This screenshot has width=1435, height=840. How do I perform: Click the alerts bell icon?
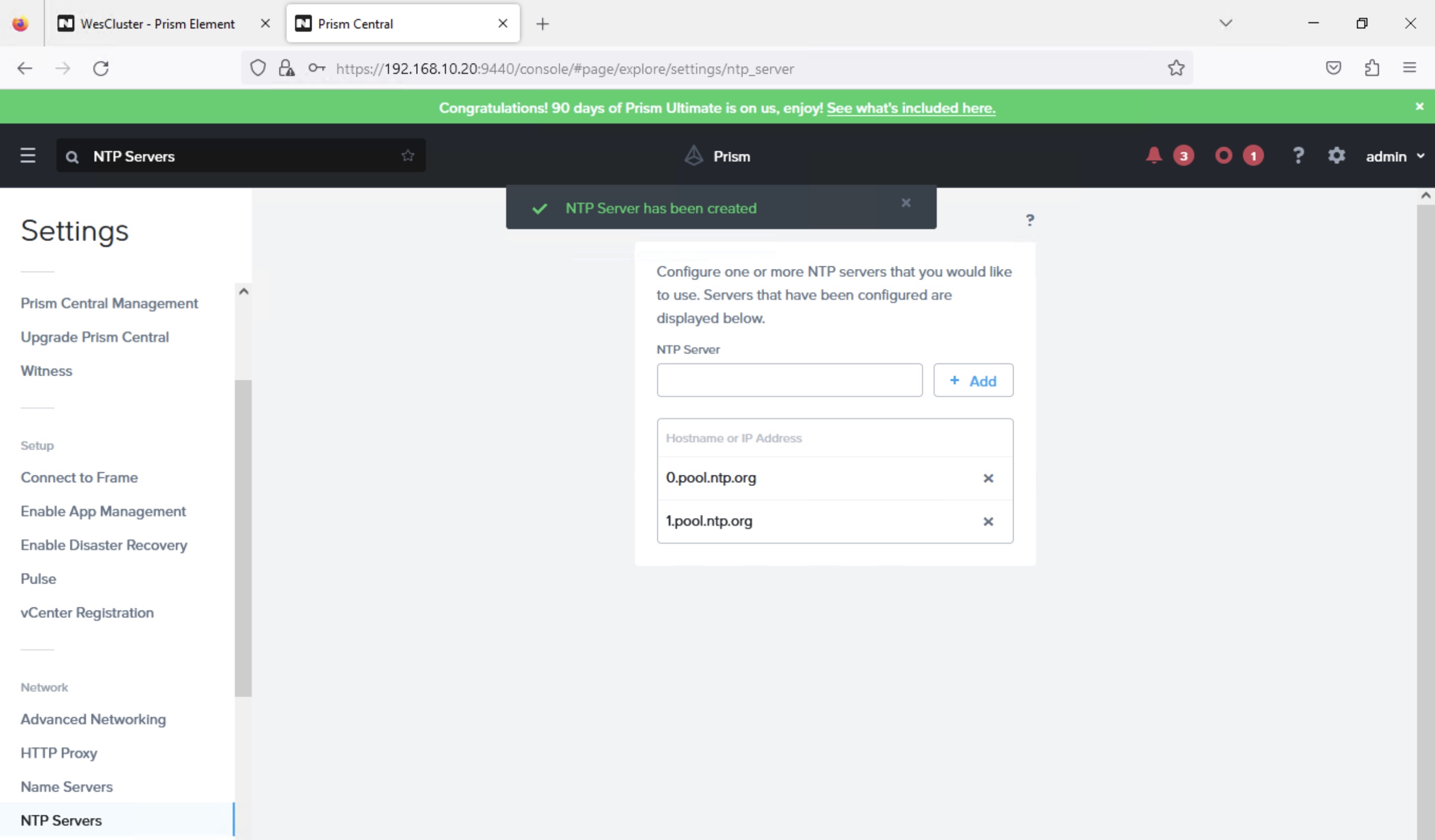tap(1154, 155)
